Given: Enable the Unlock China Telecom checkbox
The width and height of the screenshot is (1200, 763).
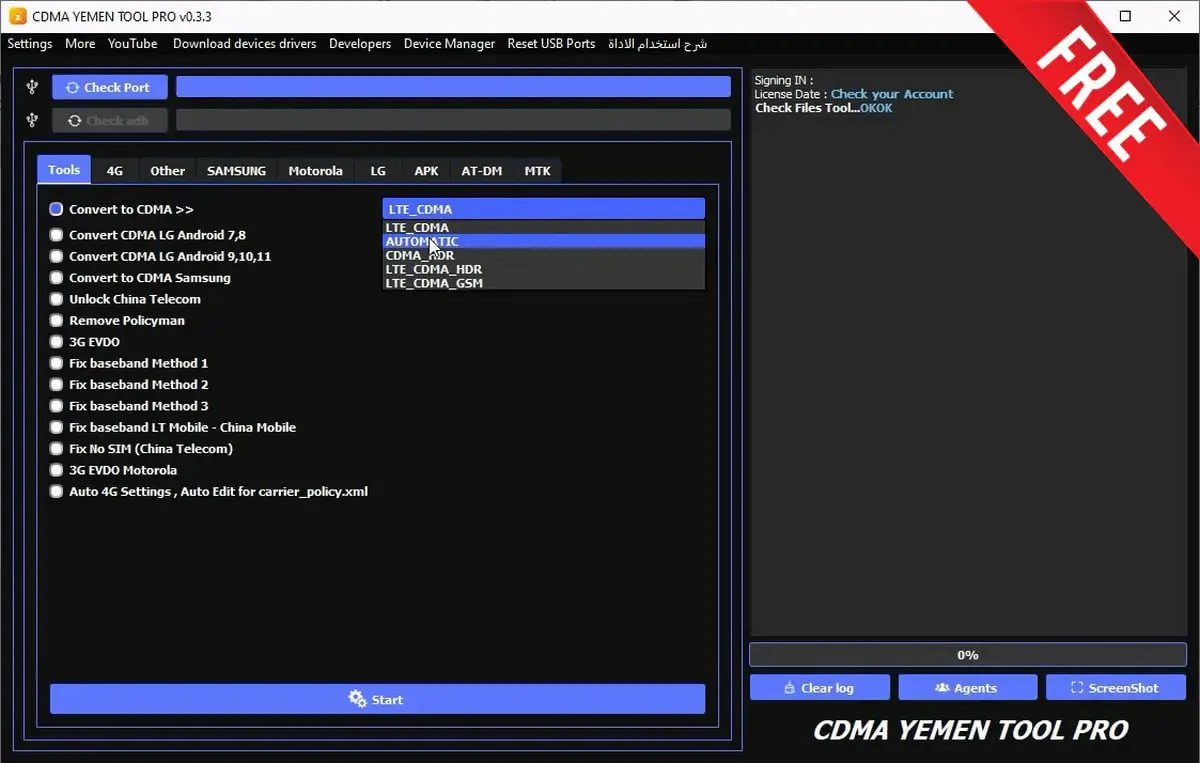Looking at the screenshot, I should click(56, 299).
